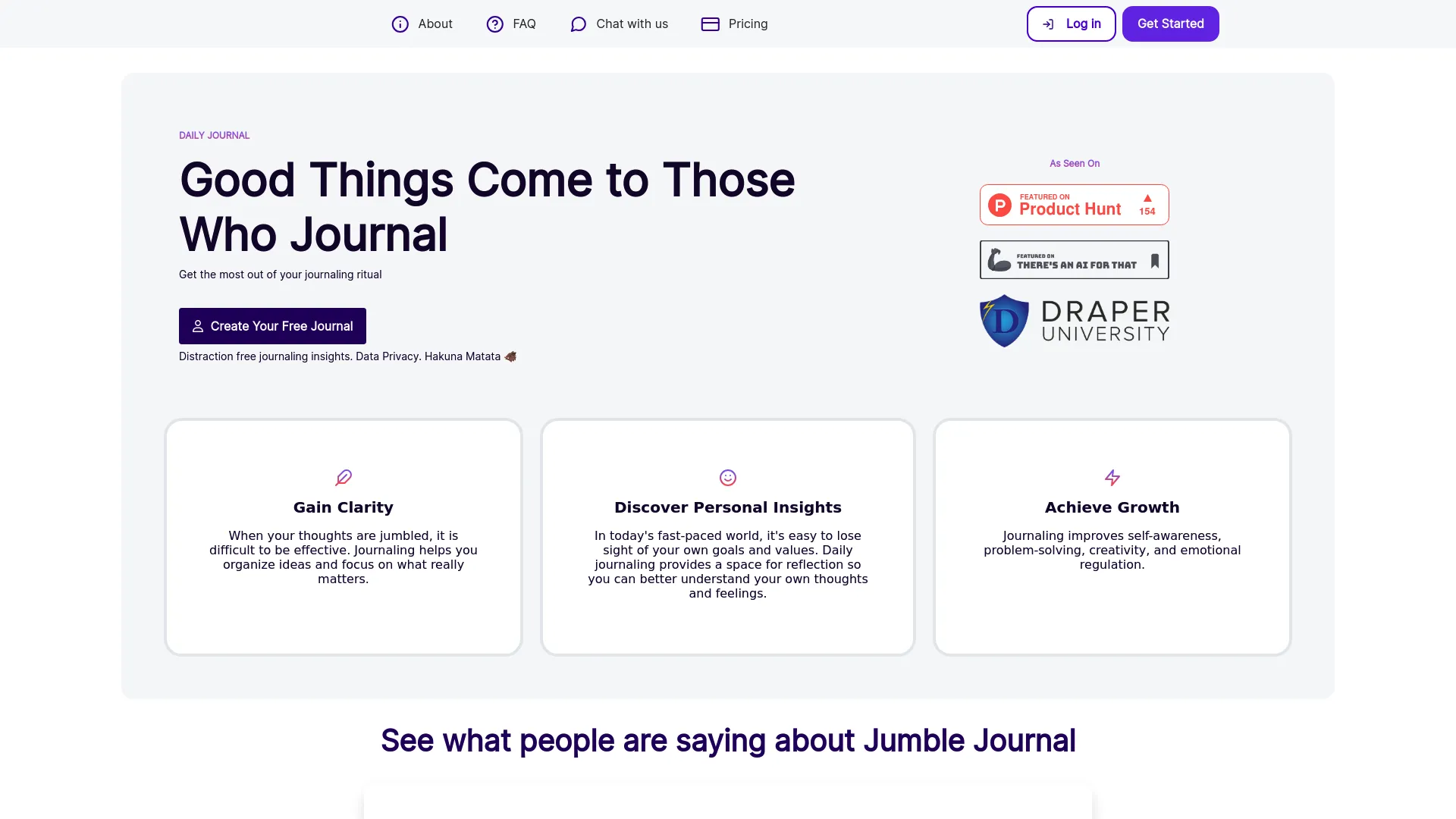Click the Draper University wordmark
Screen dimensions: 1456x819
tap(1106, 321)
